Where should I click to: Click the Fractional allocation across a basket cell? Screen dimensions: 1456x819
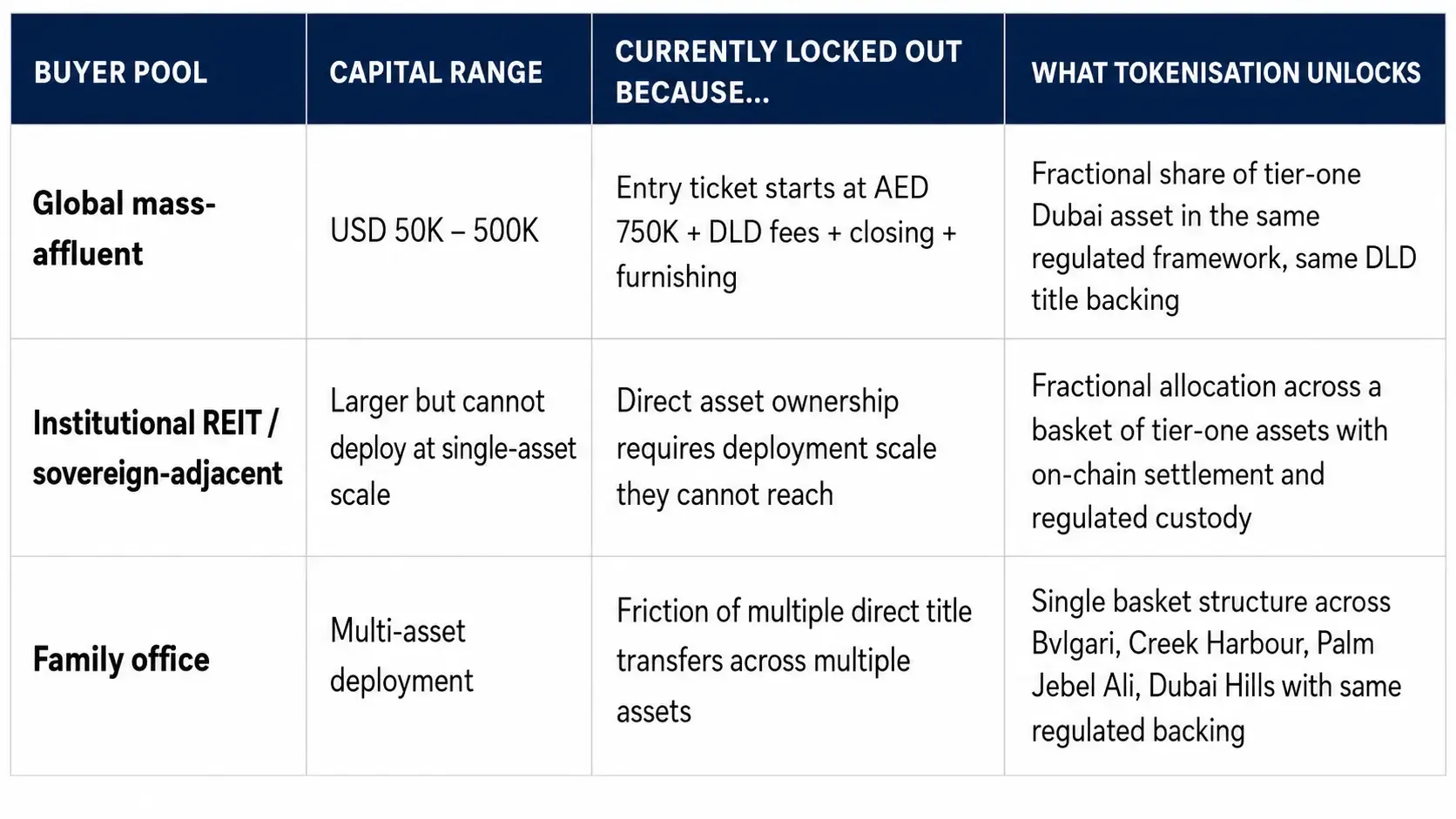pyautogui.click(x=1225, y=447)
